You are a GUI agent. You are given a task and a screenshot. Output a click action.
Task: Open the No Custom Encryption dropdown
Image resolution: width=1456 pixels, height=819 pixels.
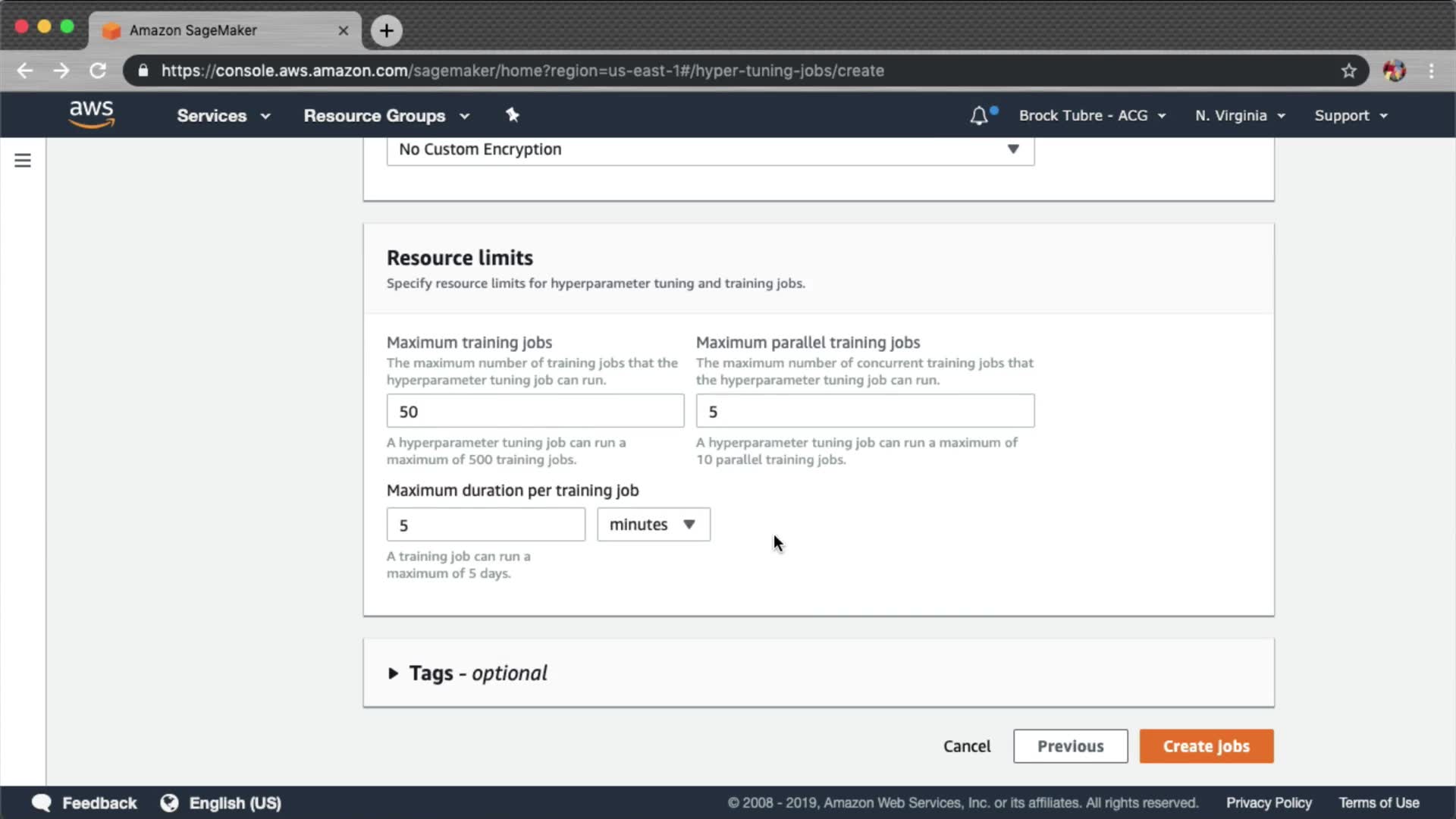[x=710, y=149]
